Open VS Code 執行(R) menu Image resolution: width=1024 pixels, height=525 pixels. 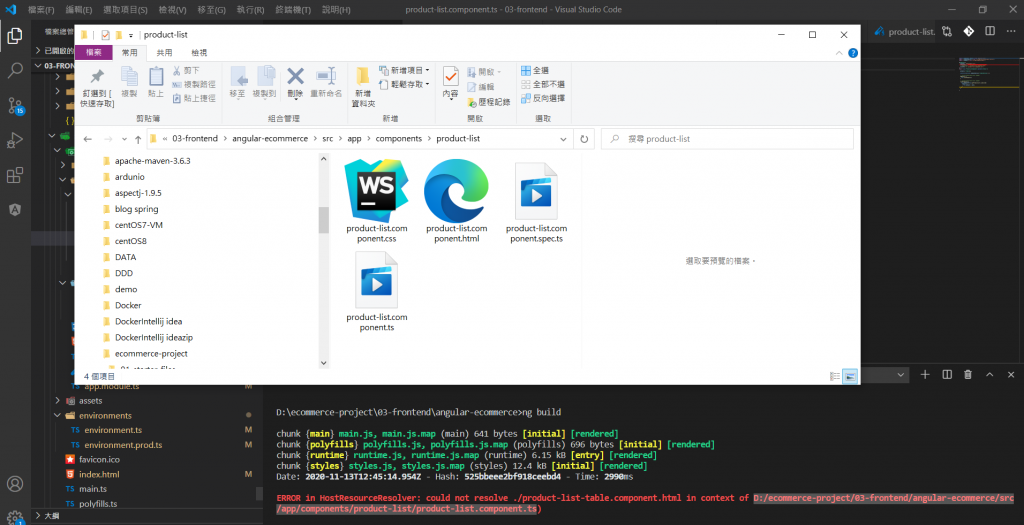point(250,10)
